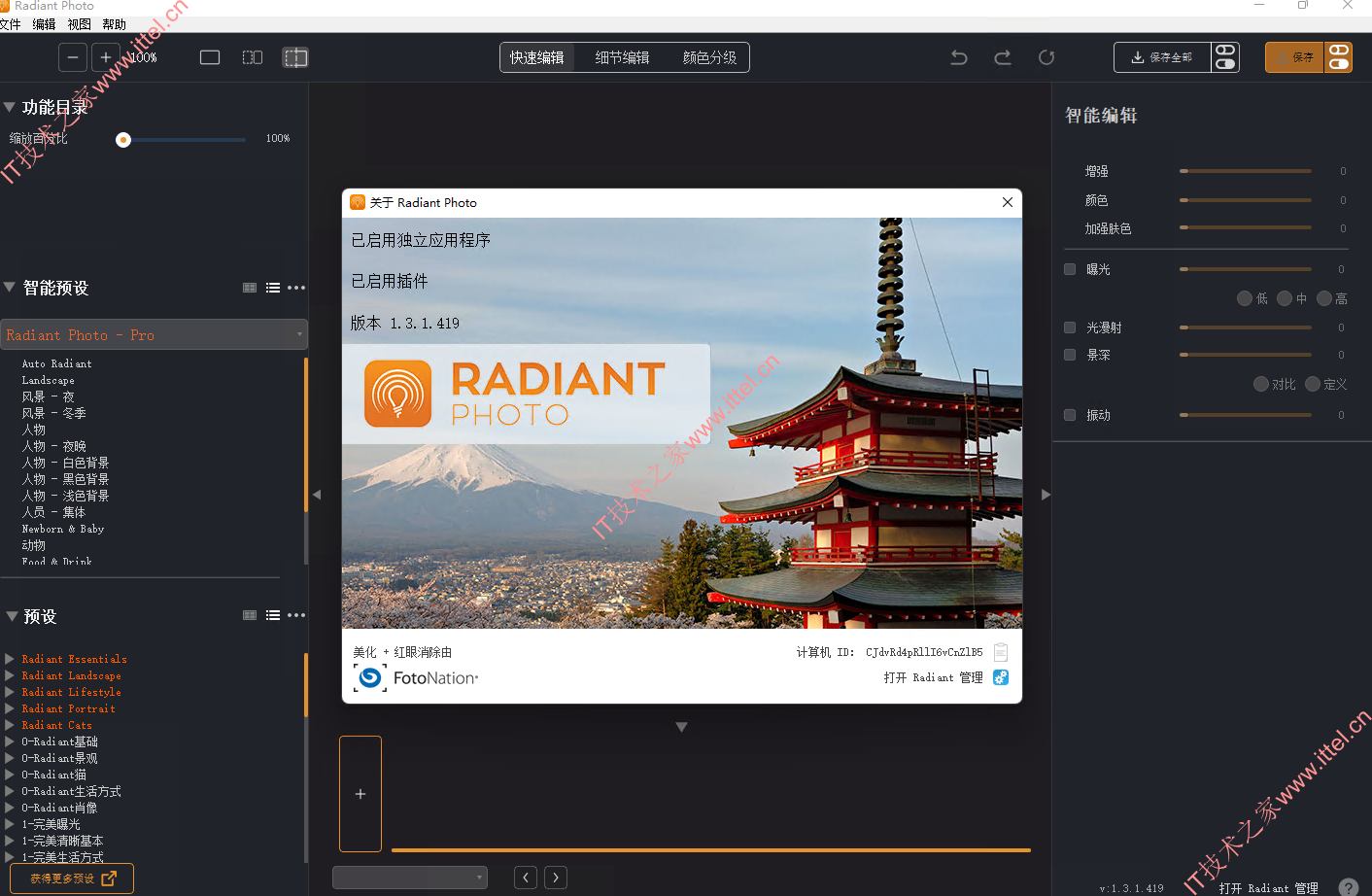Click the 保存全部 button
1372x896 pixels.
tap(1162, 57)
